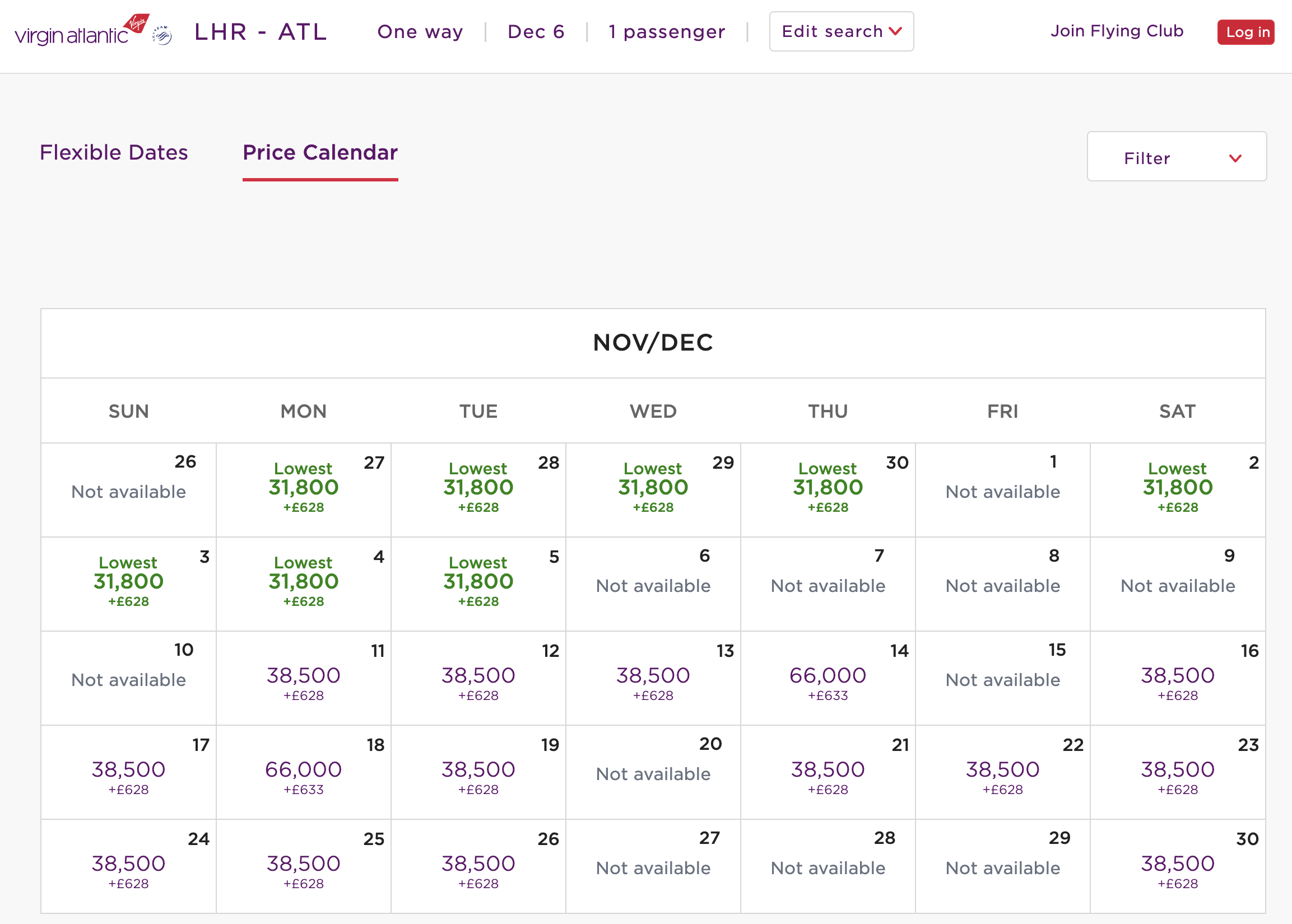The height and width of the screenshot is (924, 1292).
Task: Click the Join Flying Club link
Action: click(1117, 31)
